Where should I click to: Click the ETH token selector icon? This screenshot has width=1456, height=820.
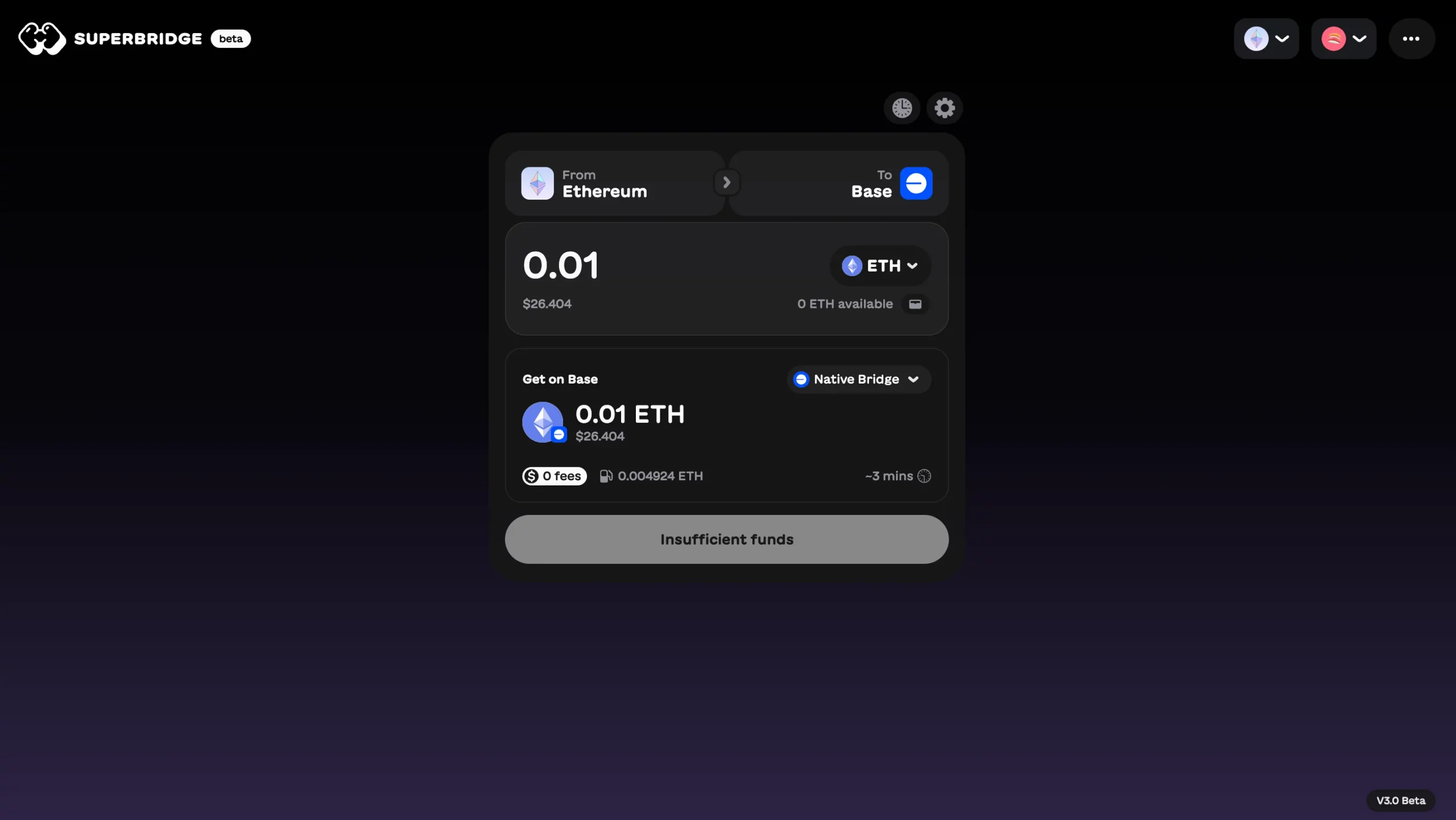(x=851, y=265)
